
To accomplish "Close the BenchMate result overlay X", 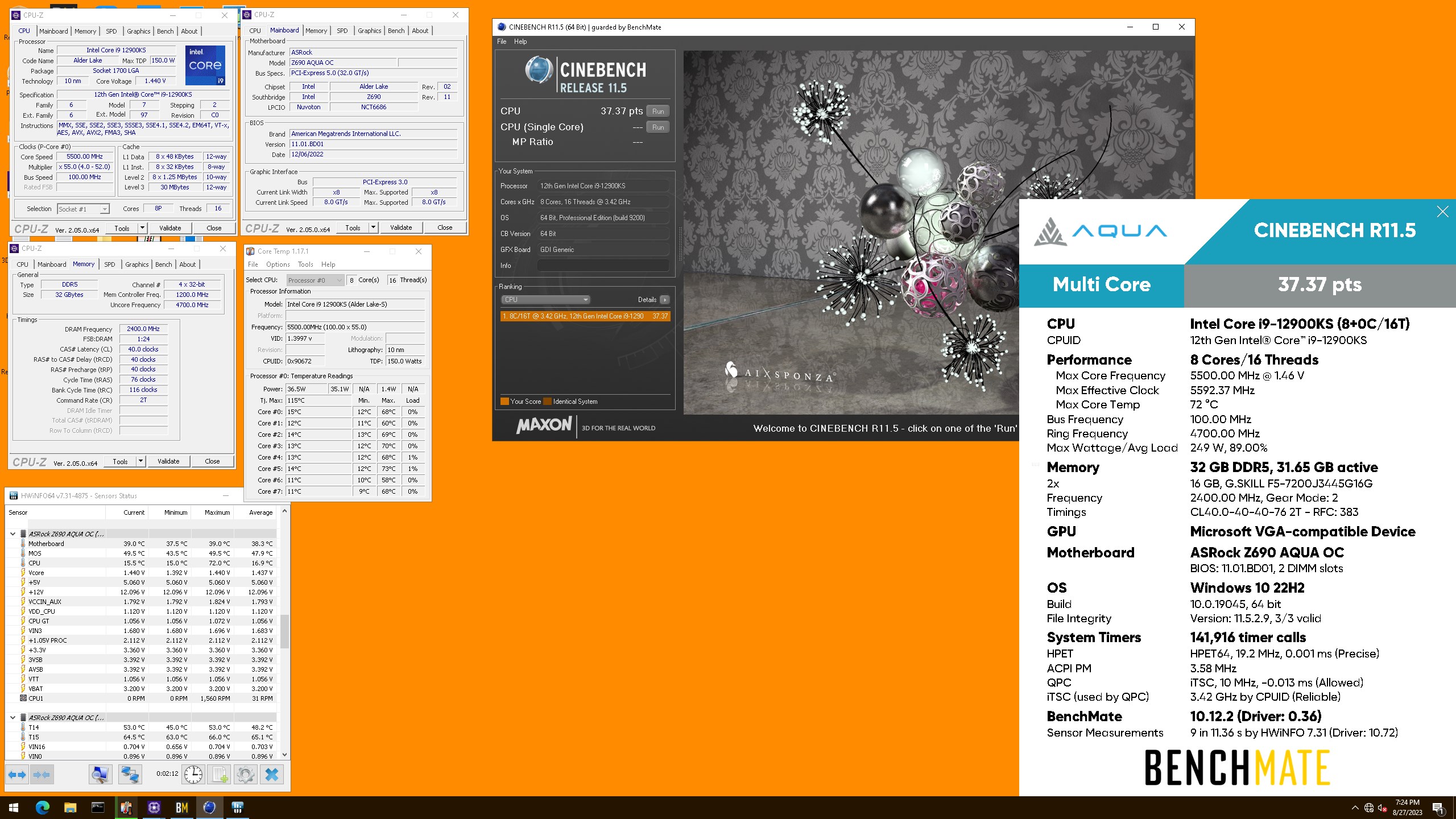I will pyautogui.click(x=1442, y=212).
